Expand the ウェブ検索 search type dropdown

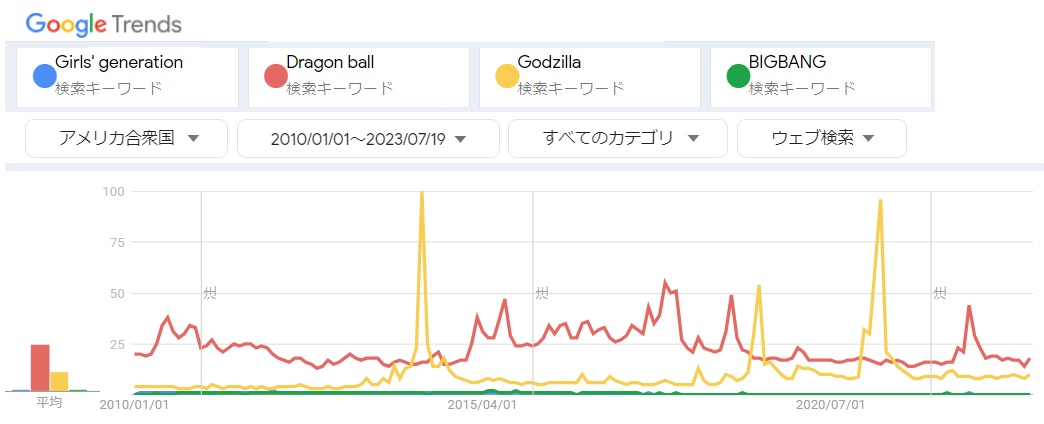[821, 139]
